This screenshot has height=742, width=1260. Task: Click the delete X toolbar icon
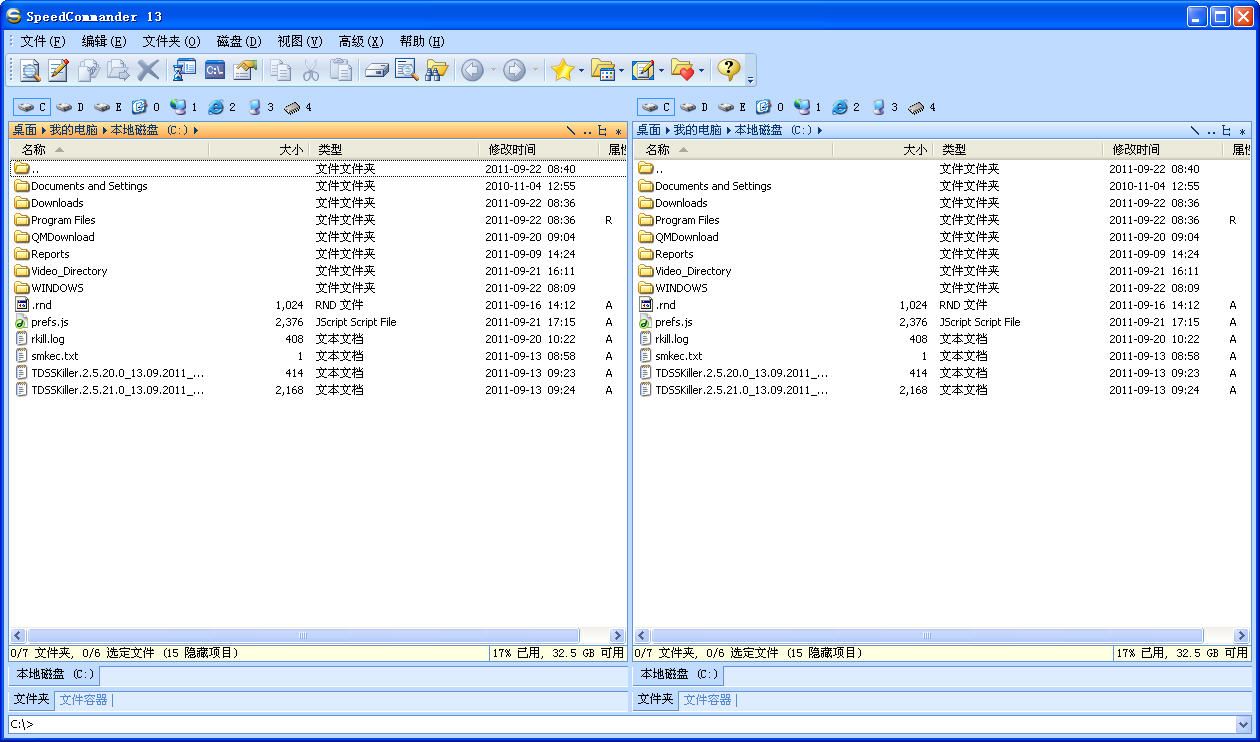[x=148, y=70]
